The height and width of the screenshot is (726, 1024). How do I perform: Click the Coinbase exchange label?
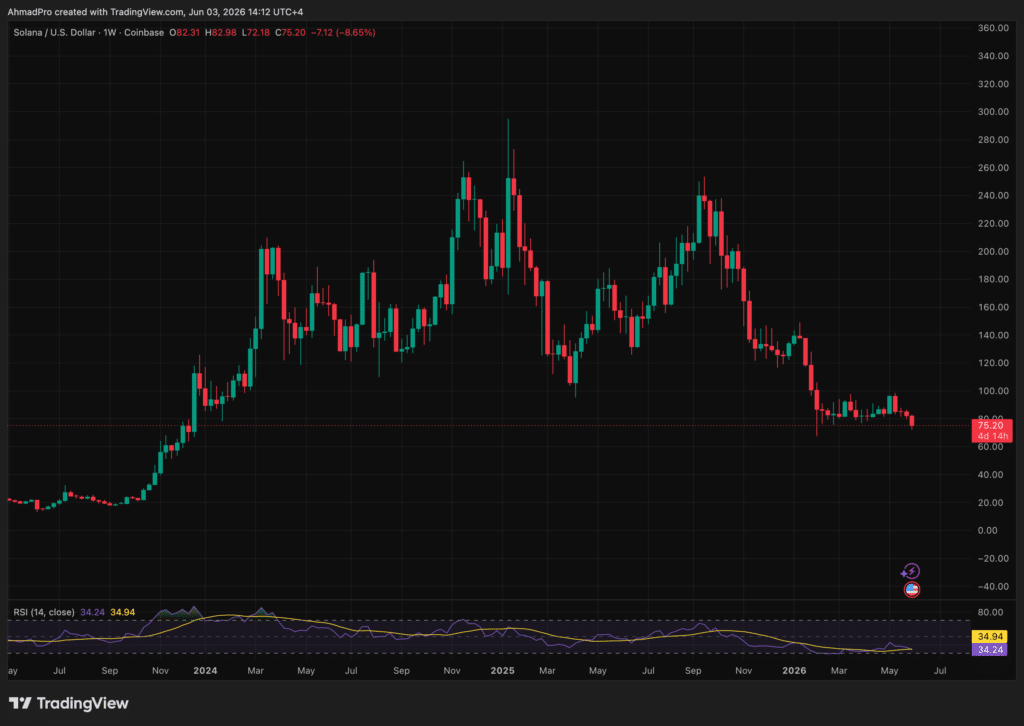click(144, 33)
